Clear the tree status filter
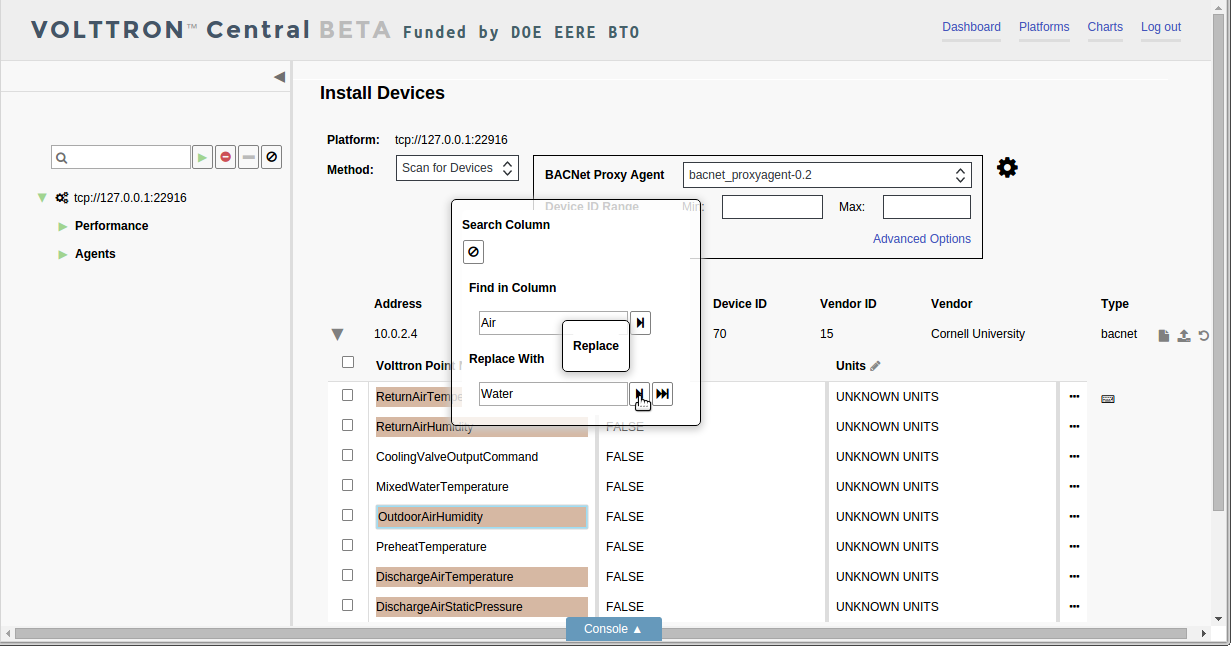1231x646 pixels. click(271, 157)
